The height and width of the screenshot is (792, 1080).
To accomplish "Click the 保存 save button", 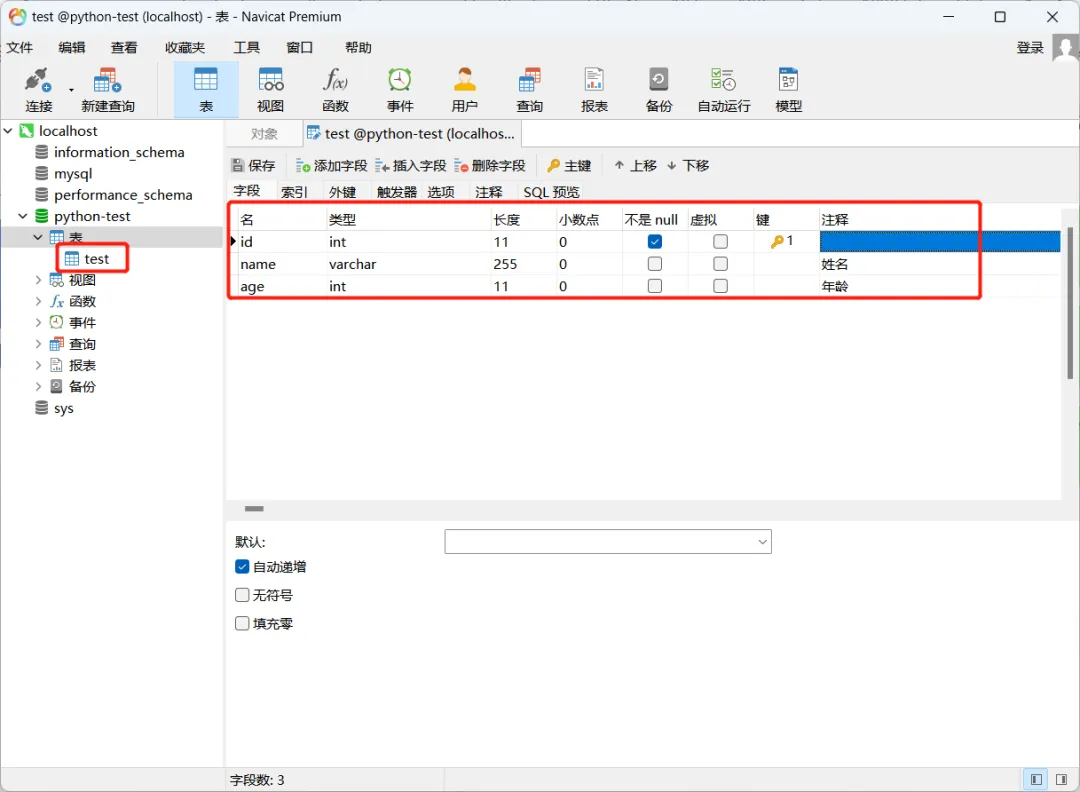I will pyautogui.click(x=253, y=166).
